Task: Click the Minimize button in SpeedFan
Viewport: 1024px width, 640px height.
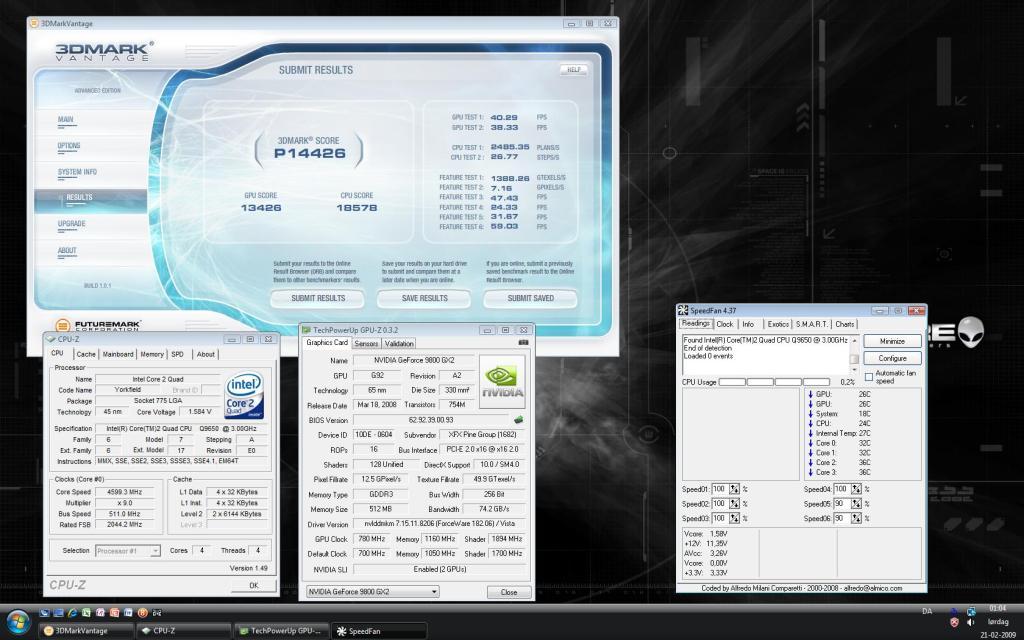Action: pos(892,341)
